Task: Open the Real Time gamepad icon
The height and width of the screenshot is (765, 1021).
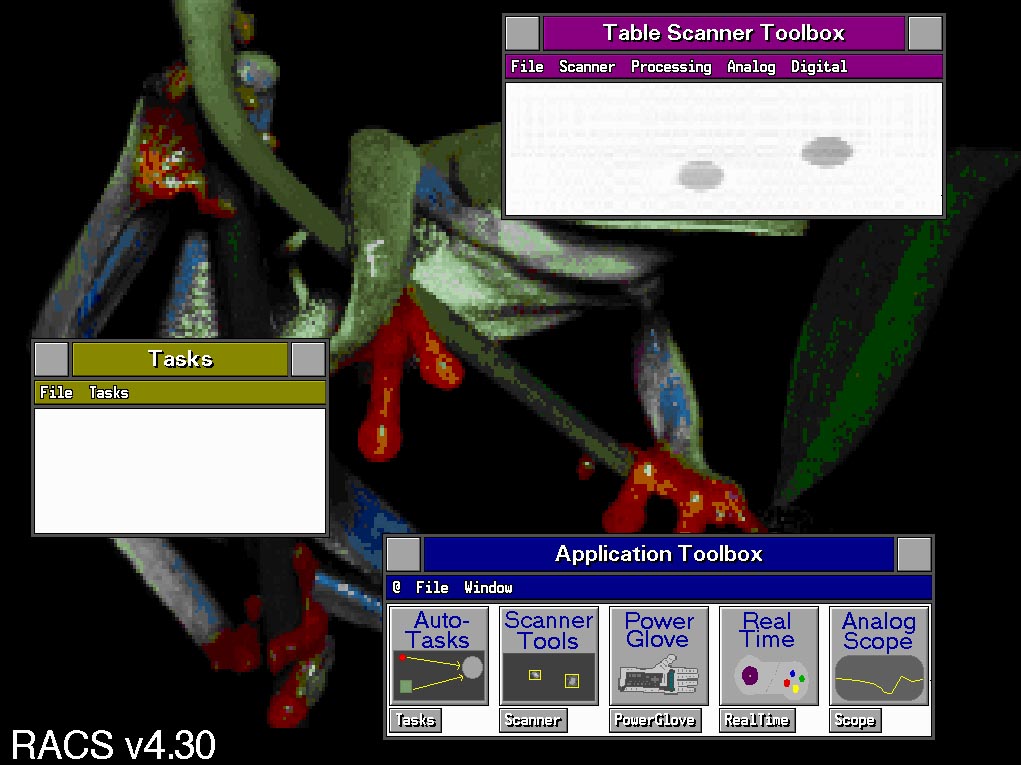Action: point(768,655)
